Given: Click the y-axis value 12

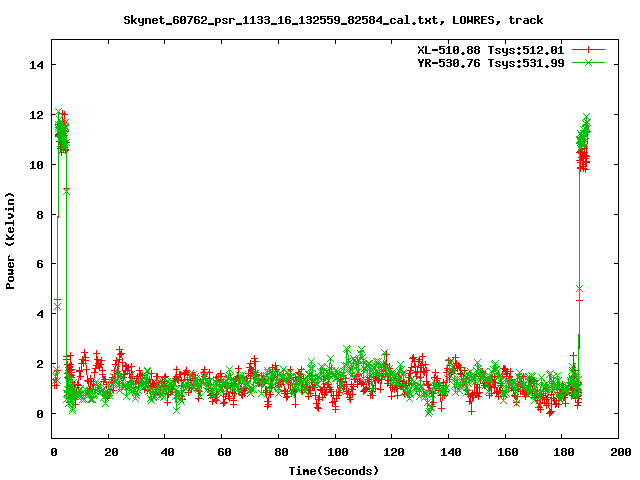Looking at the screenshot, I should coord(36,115).
